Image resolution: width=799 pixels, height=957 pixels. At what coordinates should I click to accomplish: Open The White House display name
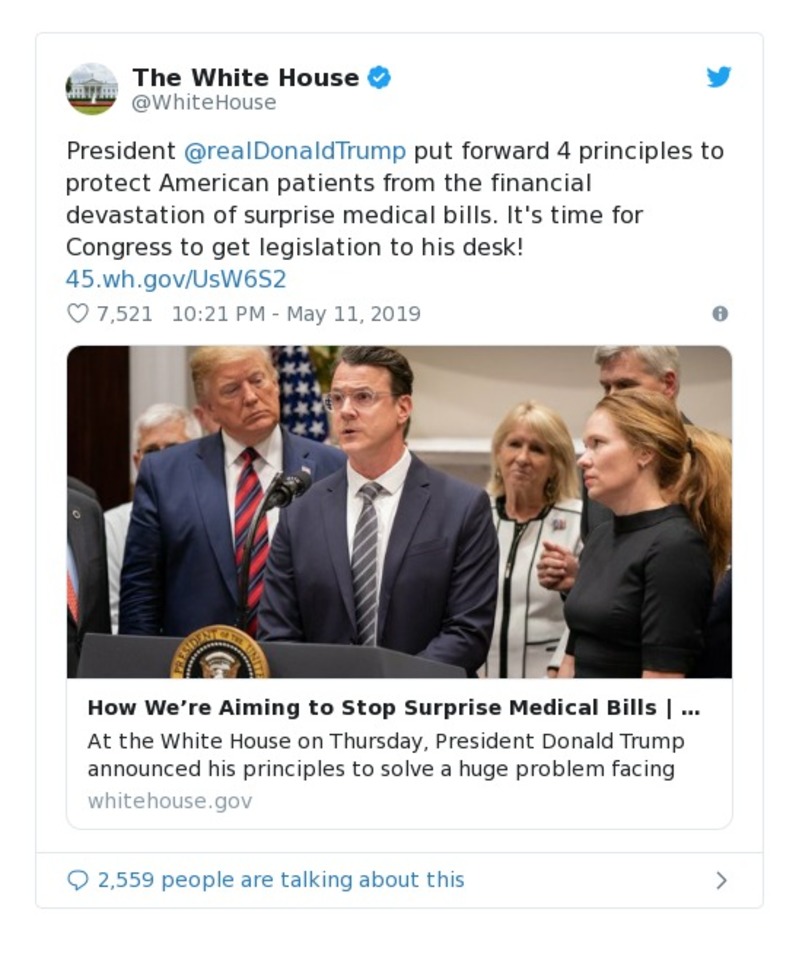click(245, 77)
